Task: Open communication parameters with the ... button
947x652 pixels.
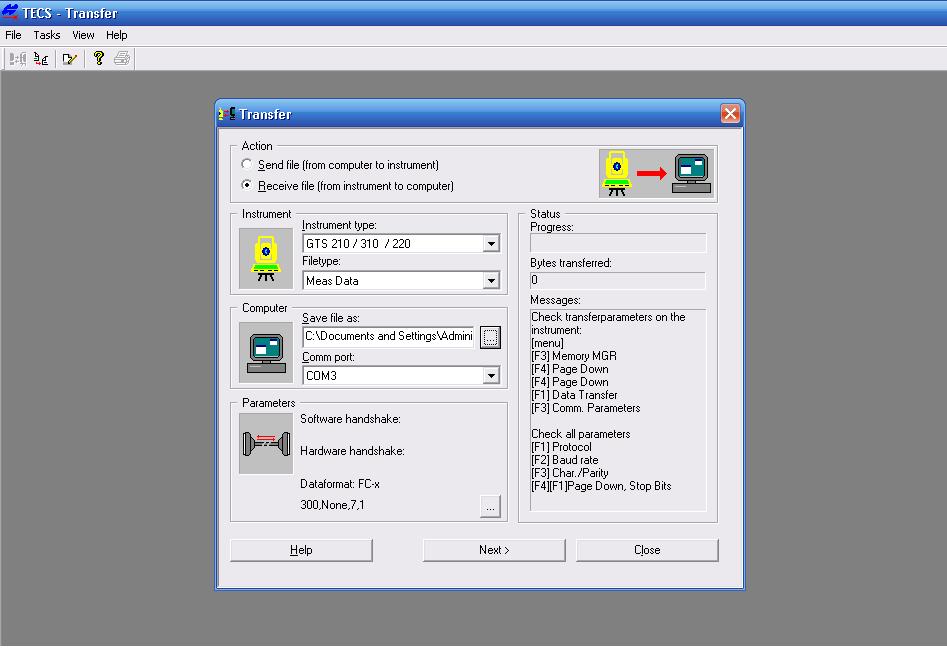Action: pos(490,506)
